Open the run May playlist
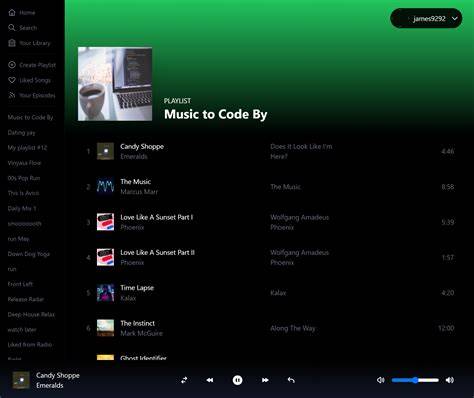Viewport: 474px width, 398px height. click(x=18, y=239)
